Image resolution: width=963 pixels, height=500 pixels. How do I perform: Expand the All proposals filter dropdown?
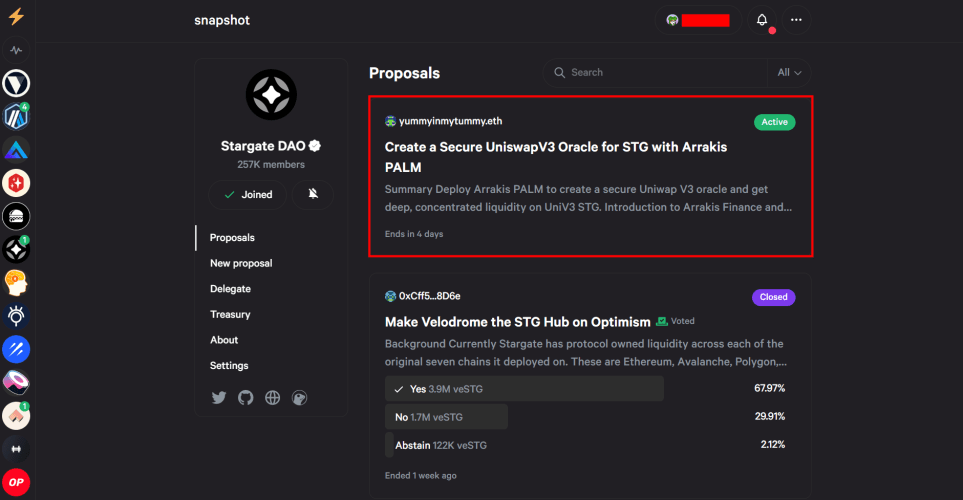pos(789,72)
